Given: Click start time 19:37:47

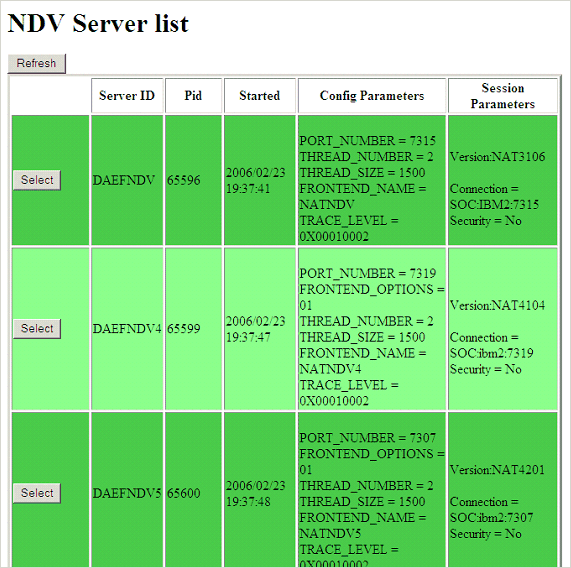Looking at the screenshot, I should click(x=248, y=337).
